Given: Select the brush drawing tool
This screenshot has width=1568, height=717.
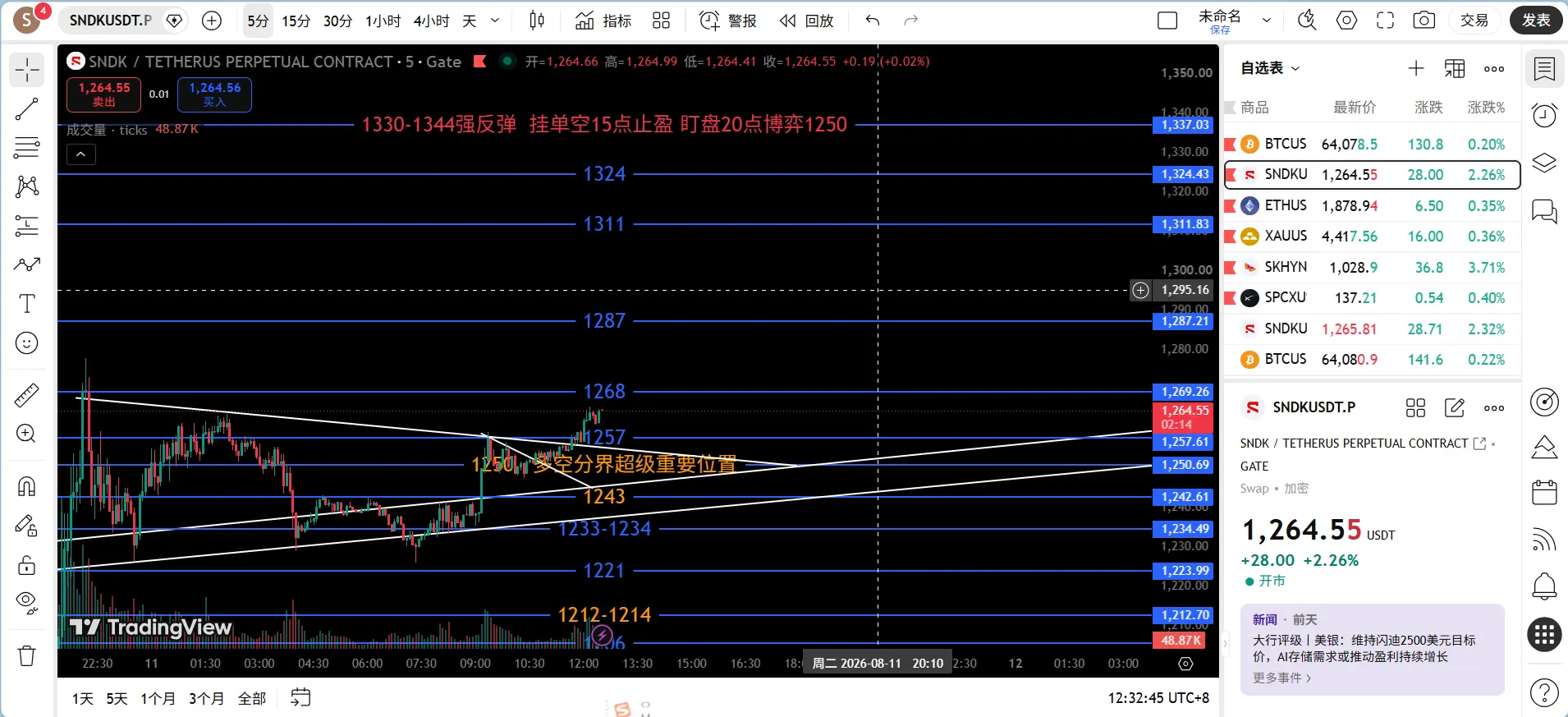Looking at the screenshot, I should pos(27,264).
